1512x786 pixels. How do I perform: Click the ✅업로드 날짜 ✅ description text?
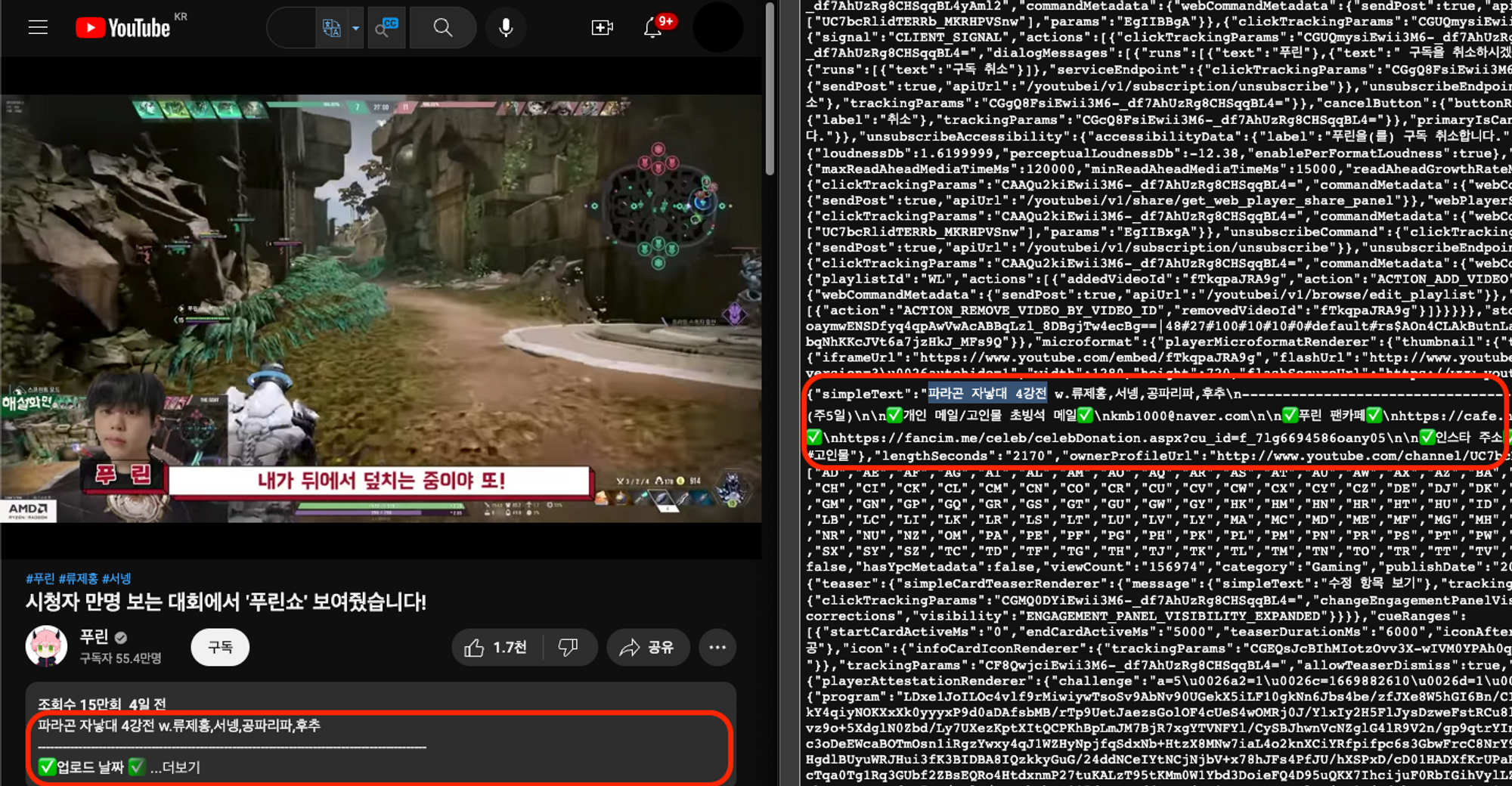click(91, 768)
